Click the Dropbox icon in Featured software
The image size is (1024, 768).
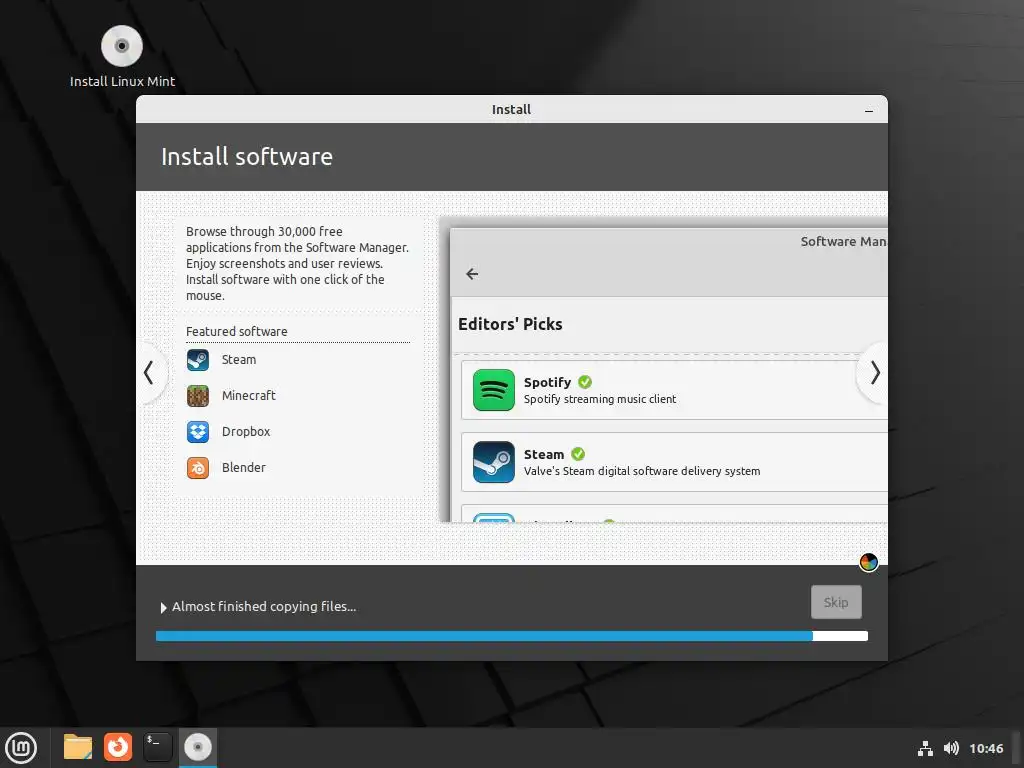198,432
